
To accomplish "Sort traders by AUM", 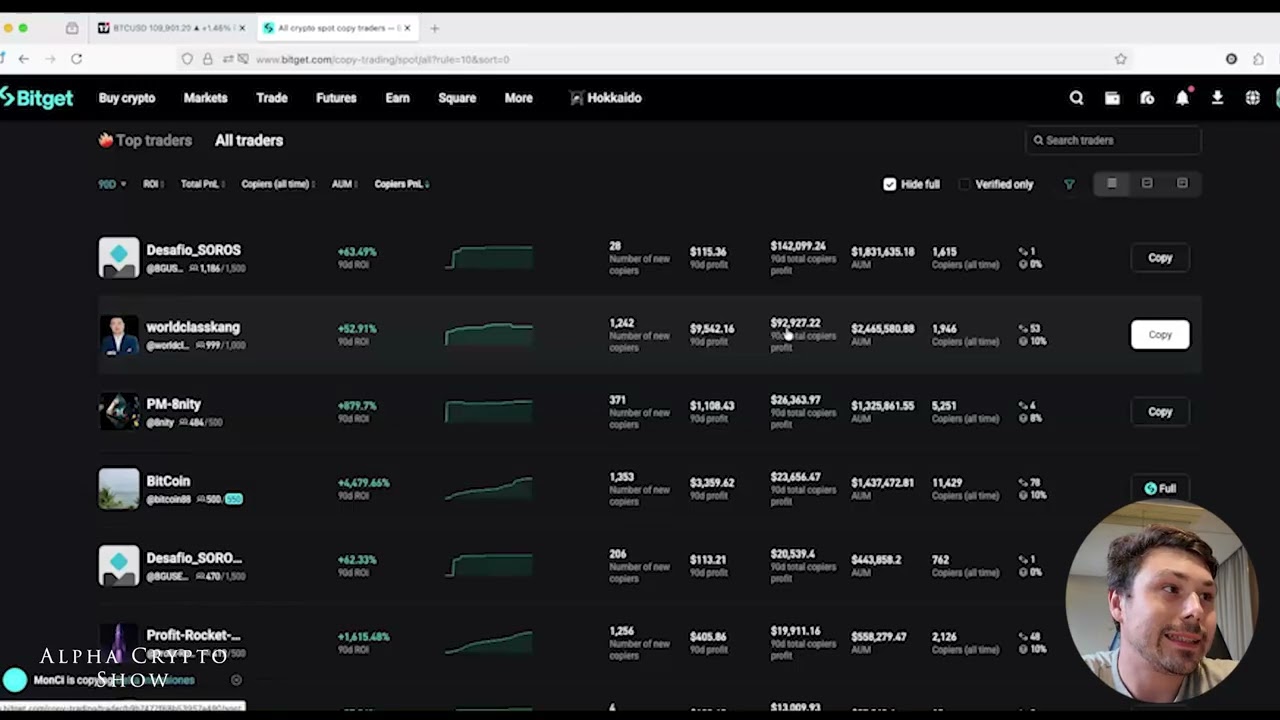I will click(345, 184).
